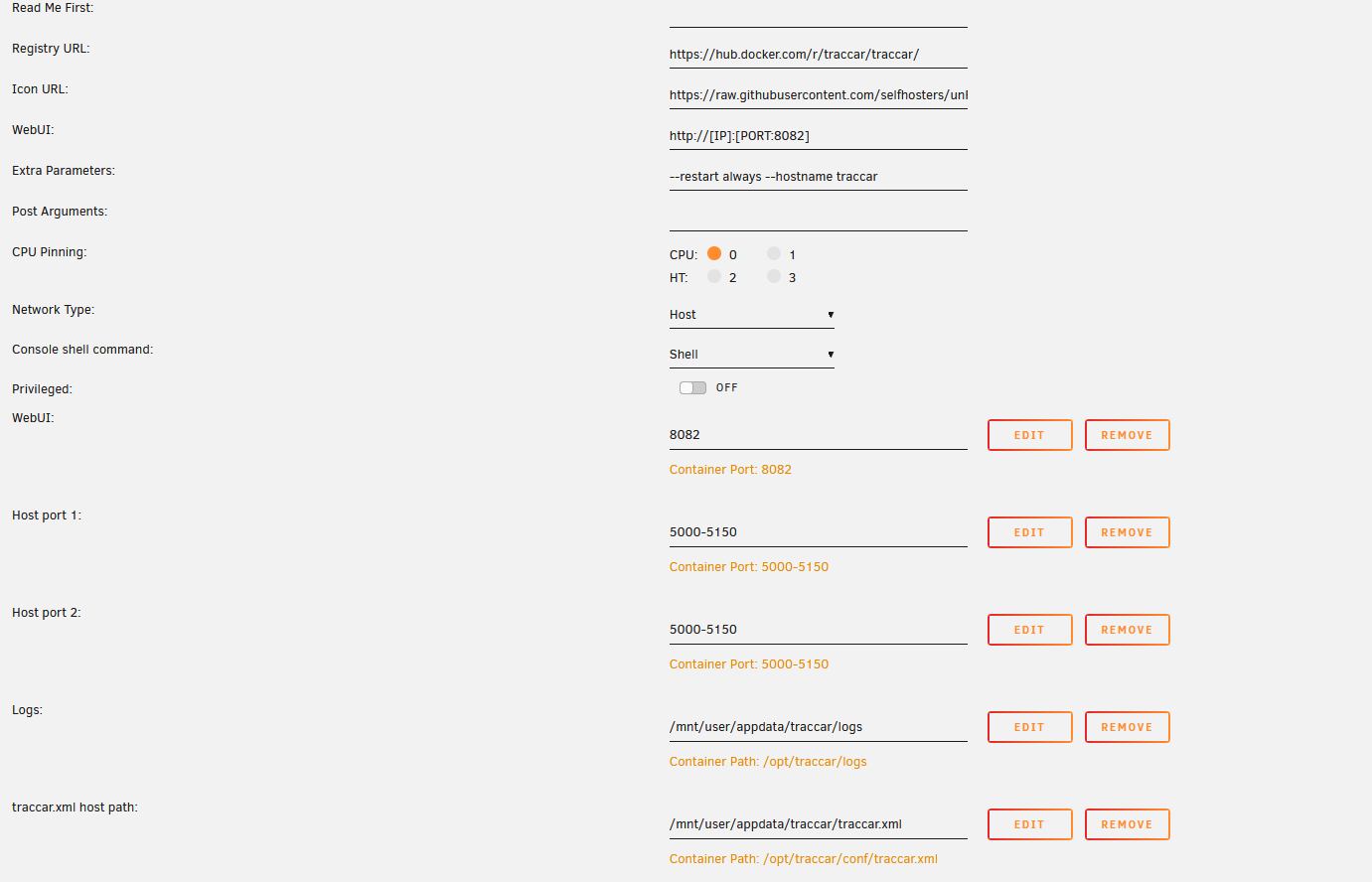Click the 'Icon URL:' label
The width and height of the screenshot is (1372, 882).
(x=40, y=89)
